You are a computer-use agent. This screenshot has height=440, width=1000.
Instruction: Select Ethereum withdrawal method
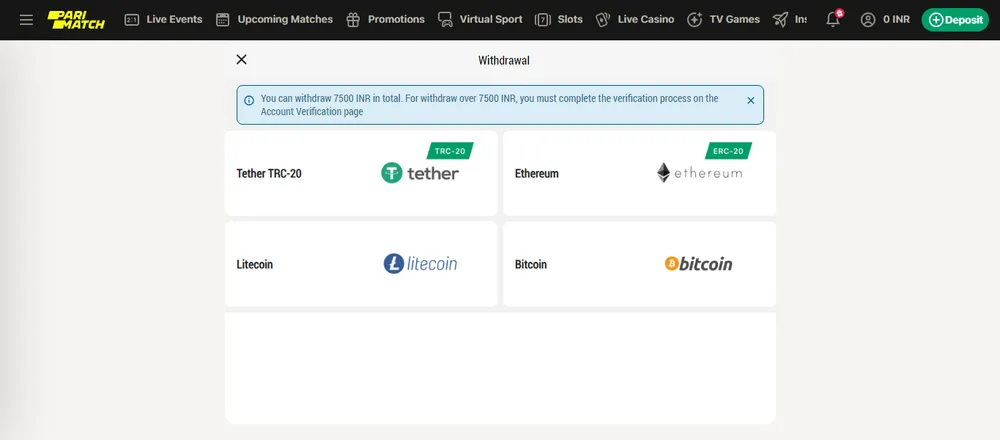pyautogui.click(x=640, y=173)
